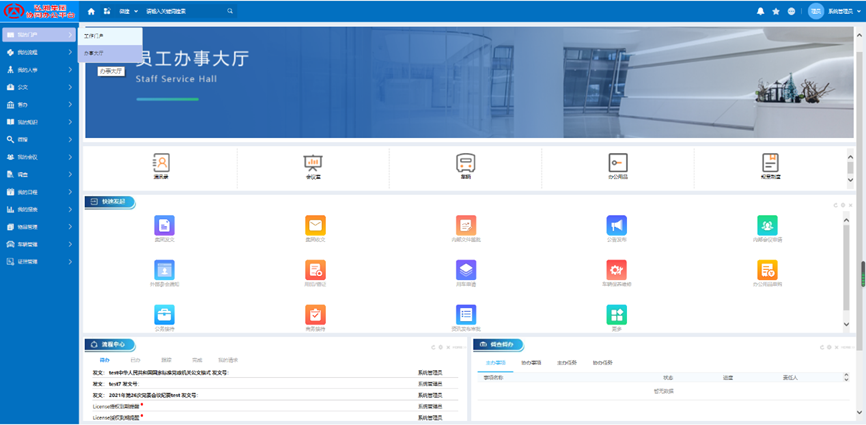866x425 pixels.
Task: Open 我的会议 people icon in sidebar
Action: pyautogui.click(x=10, y=157)
